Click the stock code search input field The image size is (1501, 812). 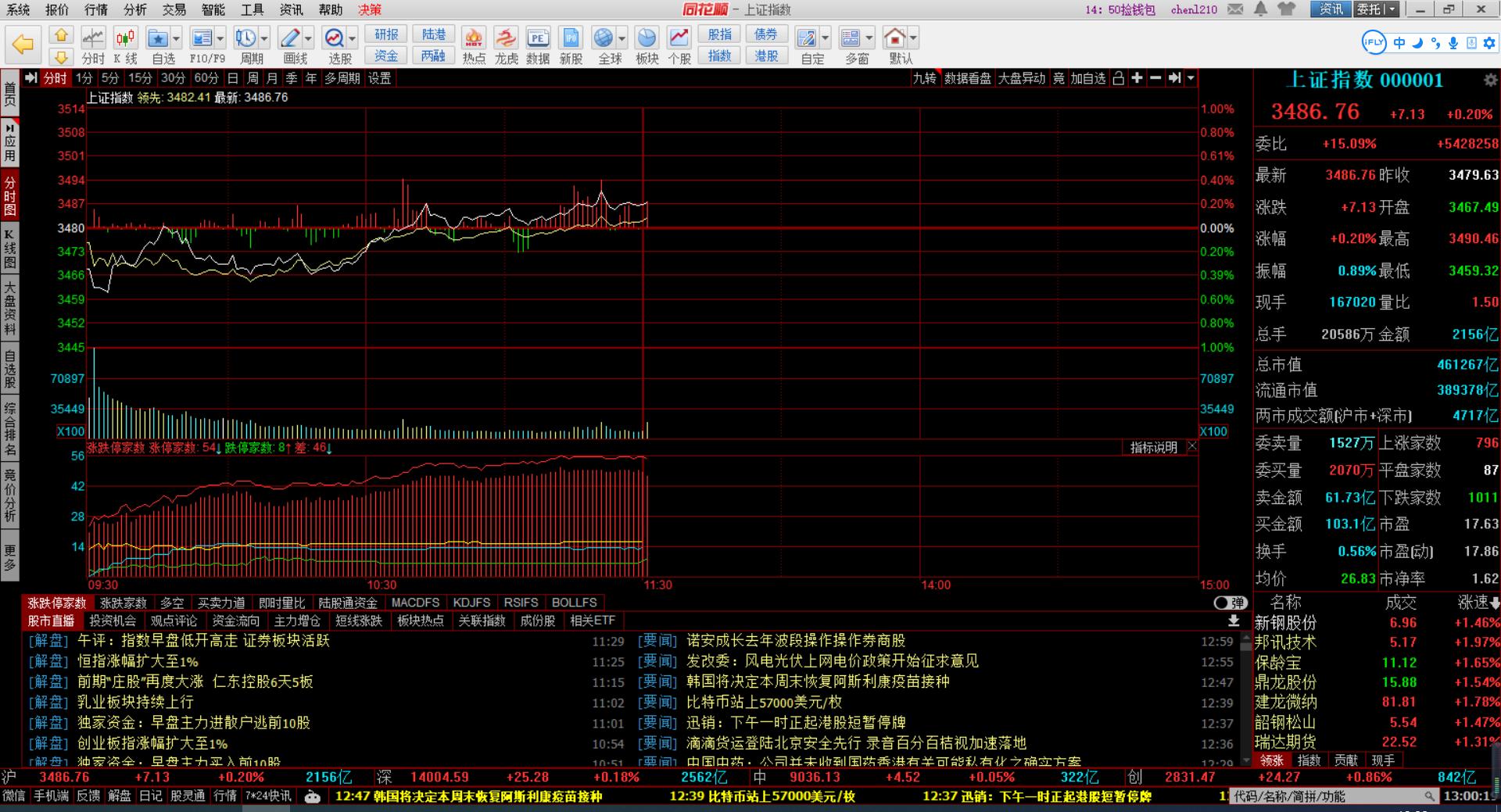tap(1329, 796)
